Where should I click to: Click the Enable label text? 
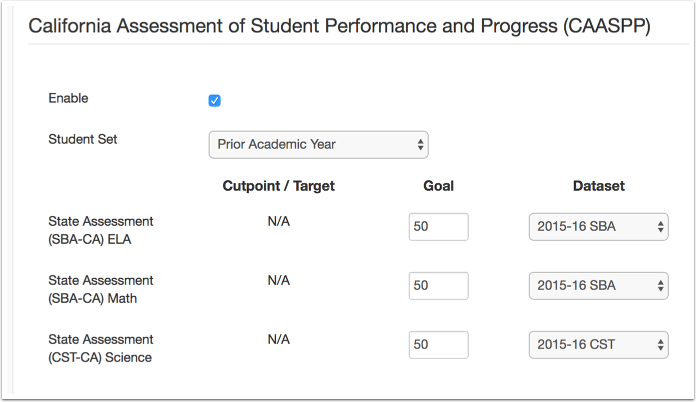(x=69, y=98)
